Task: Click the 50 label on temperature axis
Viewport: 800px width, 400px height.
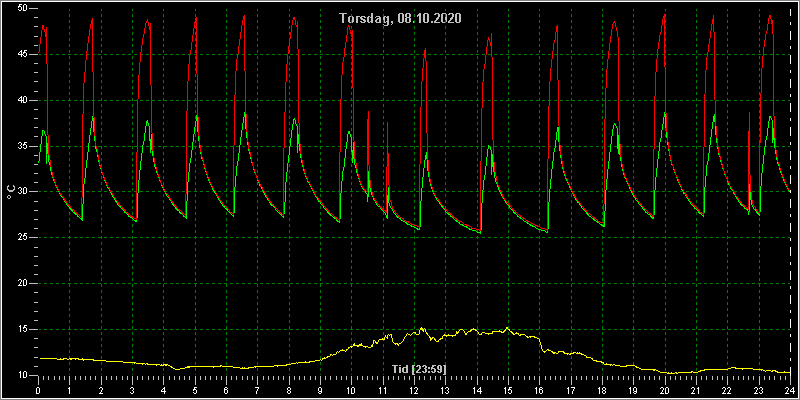Action: 21,9
